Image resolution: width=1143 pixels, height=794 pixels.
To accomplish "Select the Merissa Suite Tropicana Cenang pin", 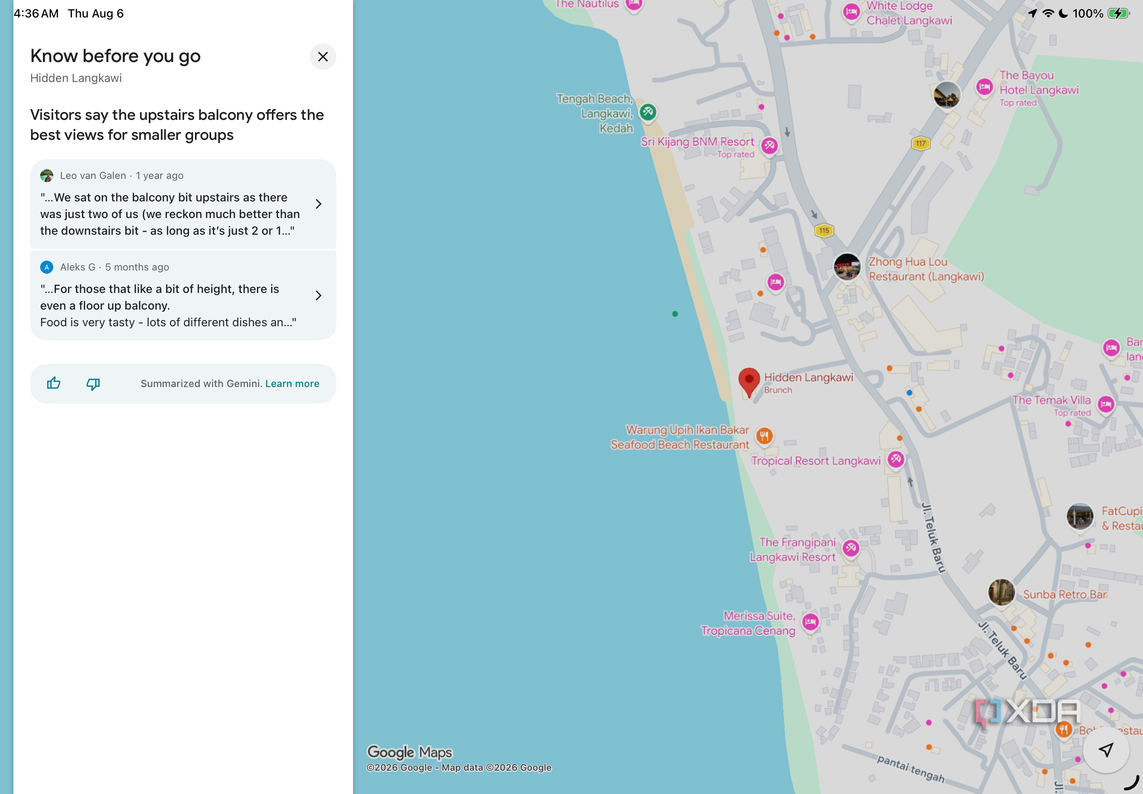I will pos(810,623).
